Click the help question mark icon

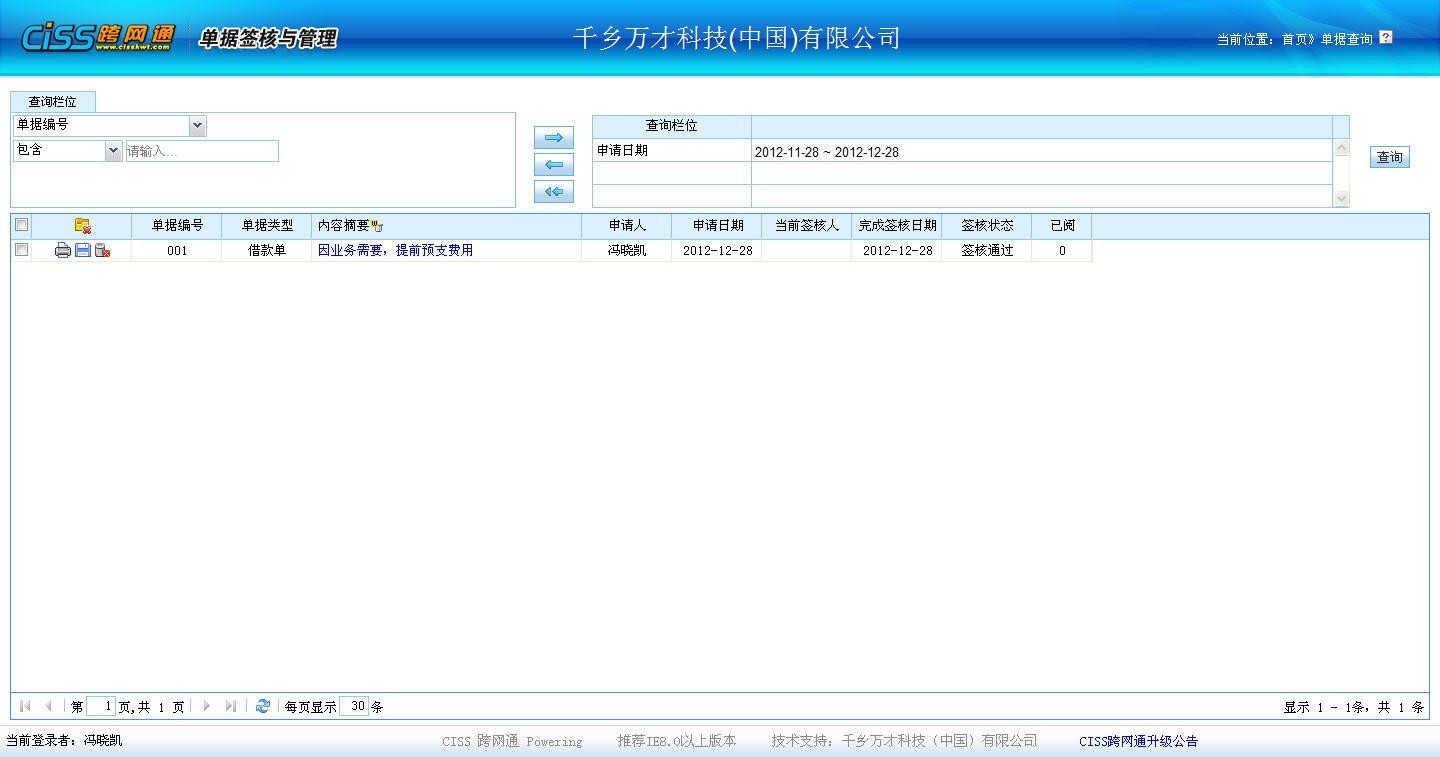(1385, 38)
